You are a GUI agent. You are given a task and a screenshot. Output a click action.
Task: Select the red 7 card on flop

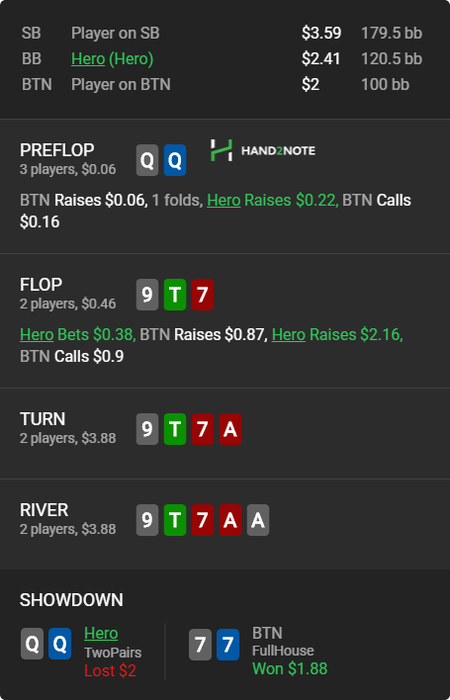(203, 295)
